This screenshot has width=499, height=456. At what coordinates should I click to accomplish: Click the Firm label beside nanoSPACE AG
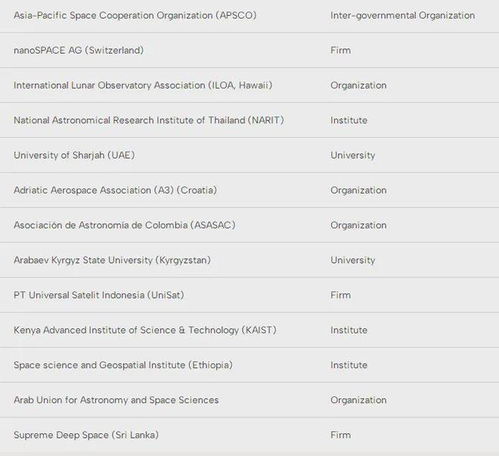point(340,50)
